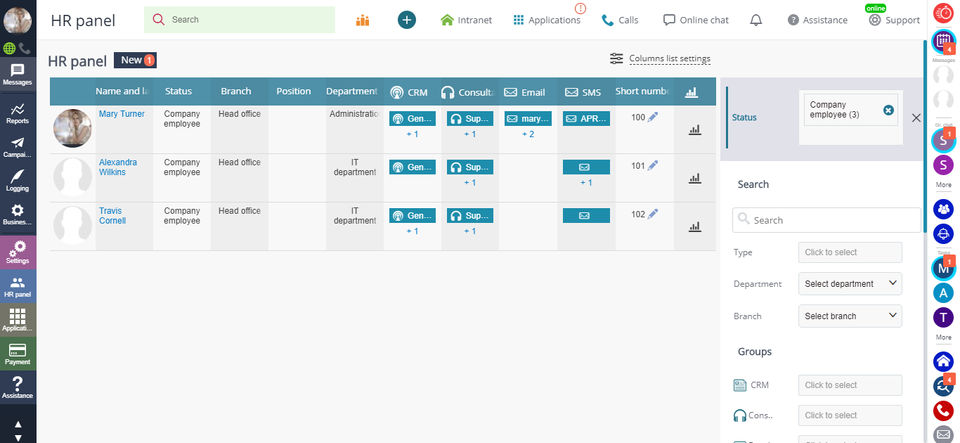Viewport: 960px width, 443px height.
Task: Open the Business sidebar section
Action: 18,215
